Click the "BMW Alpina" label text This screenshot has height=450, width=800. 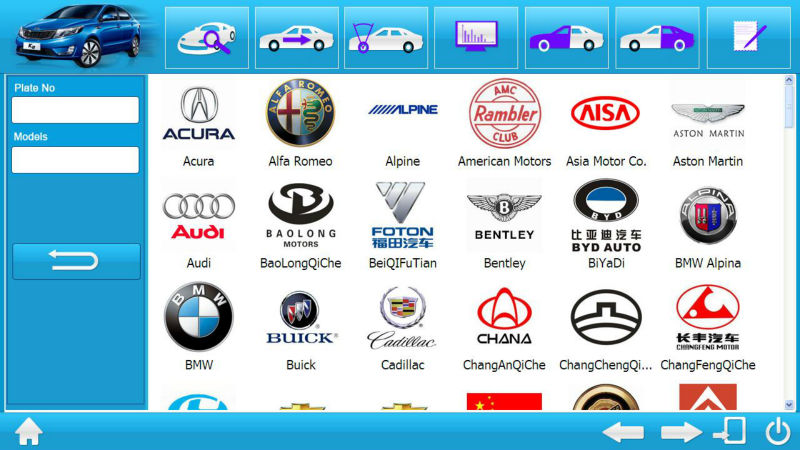pos(708,263)
